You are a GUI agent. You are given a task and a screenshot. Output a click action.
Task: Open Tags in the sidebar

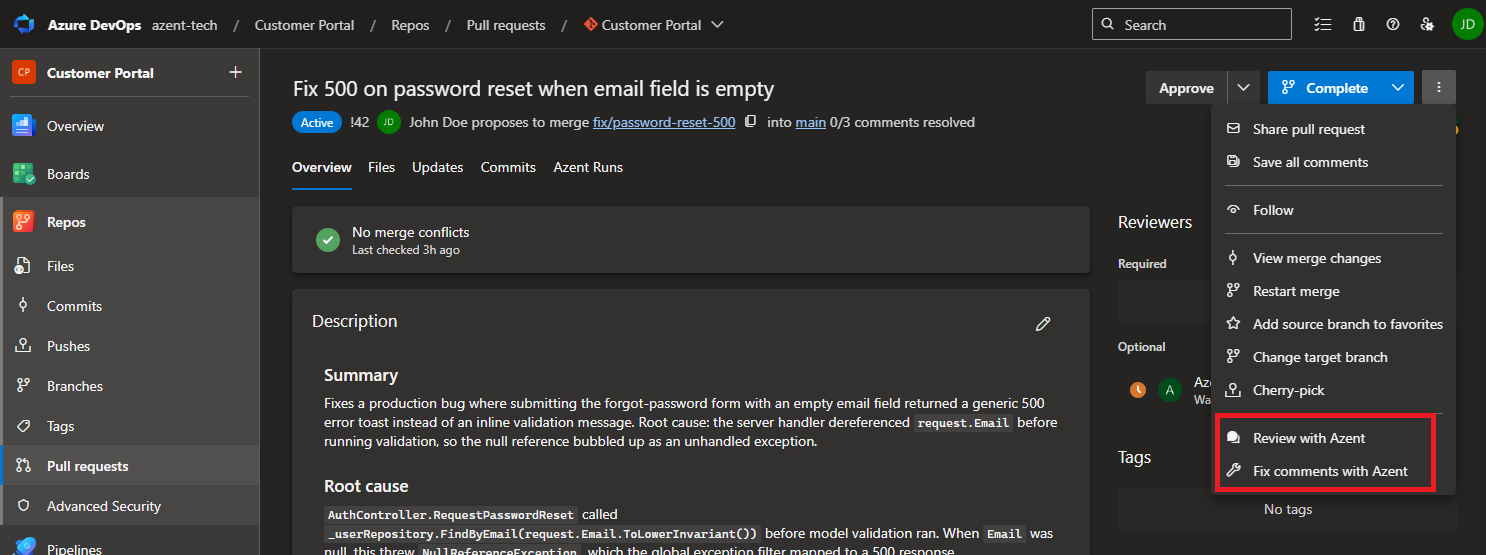pos(130,426)
